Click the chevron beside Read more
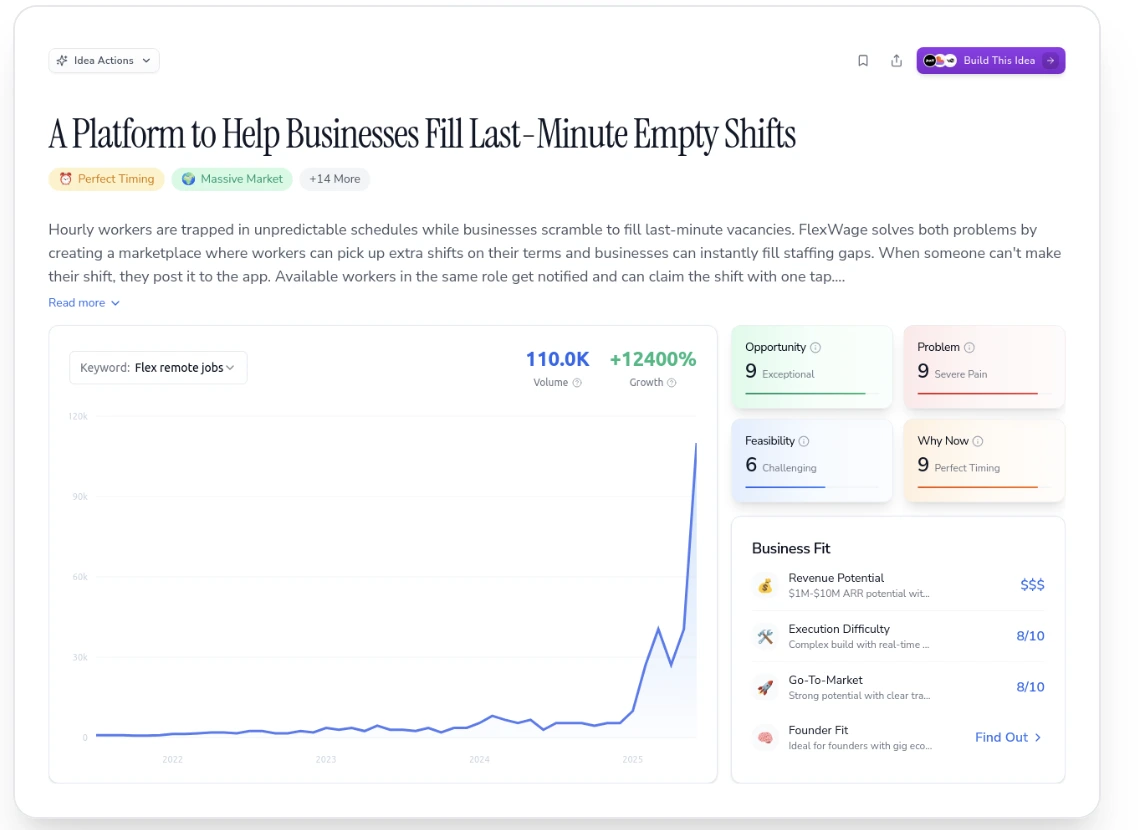 (x=115, y=303)
